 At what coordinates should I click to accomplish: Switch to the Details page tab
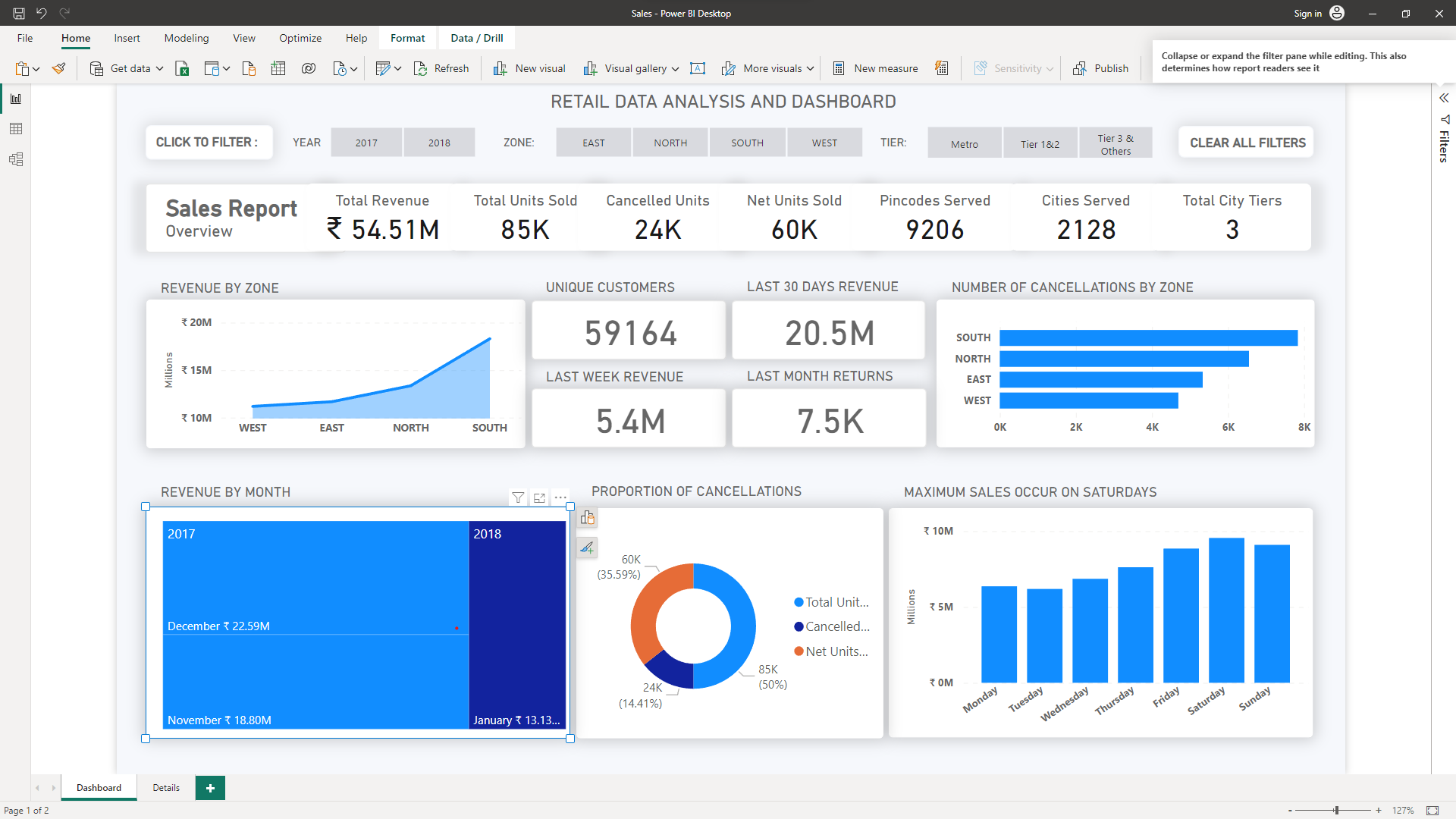[x=166, y=788]
